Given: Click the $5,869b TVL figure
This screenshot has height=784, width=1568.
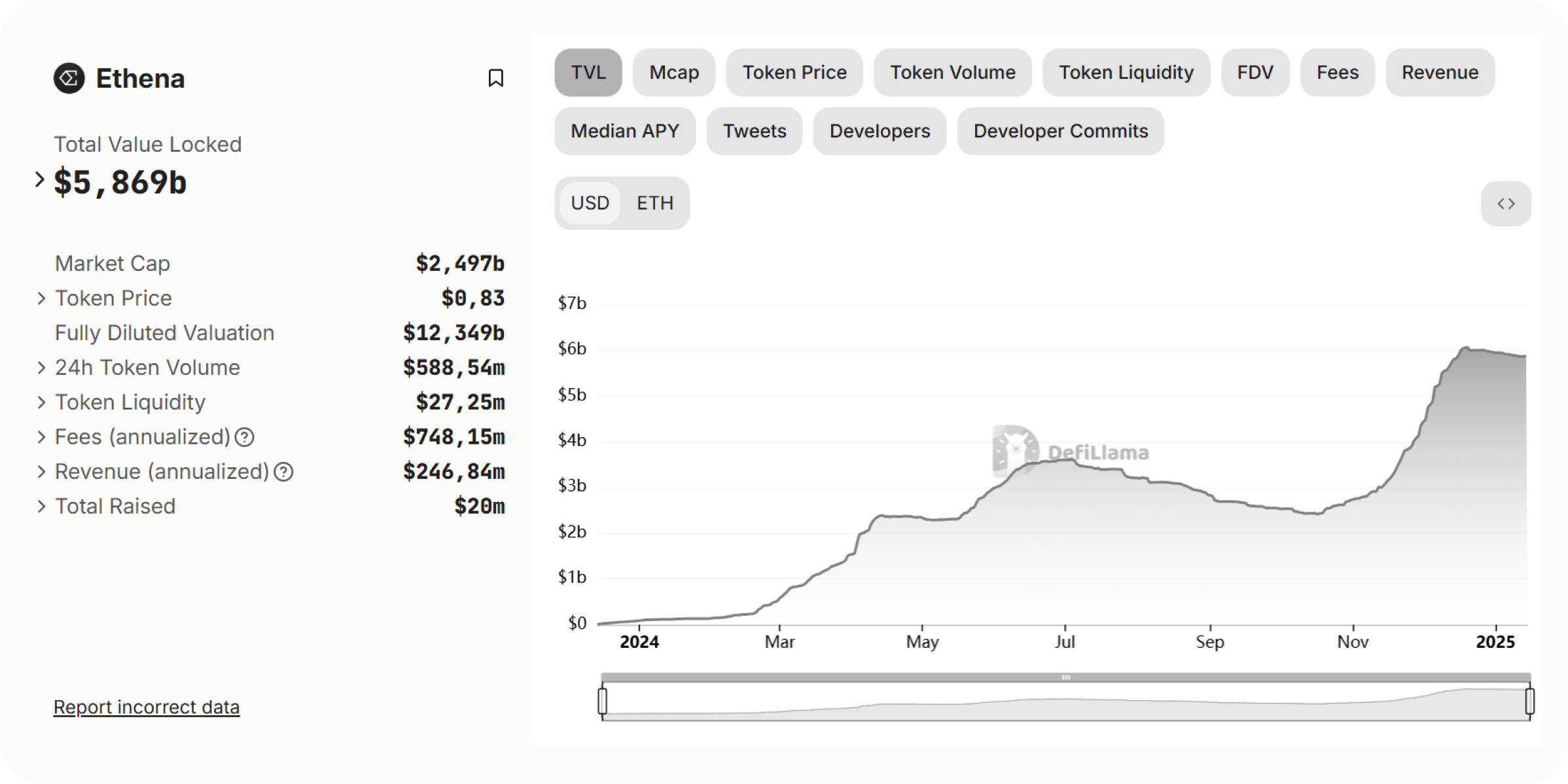Looking at the screenshot, I should click(x=120, y=181).
